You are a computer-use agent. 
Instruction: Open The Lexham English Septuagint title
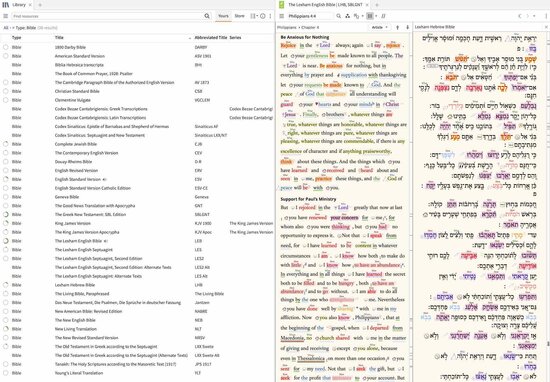tap(83, 250)
